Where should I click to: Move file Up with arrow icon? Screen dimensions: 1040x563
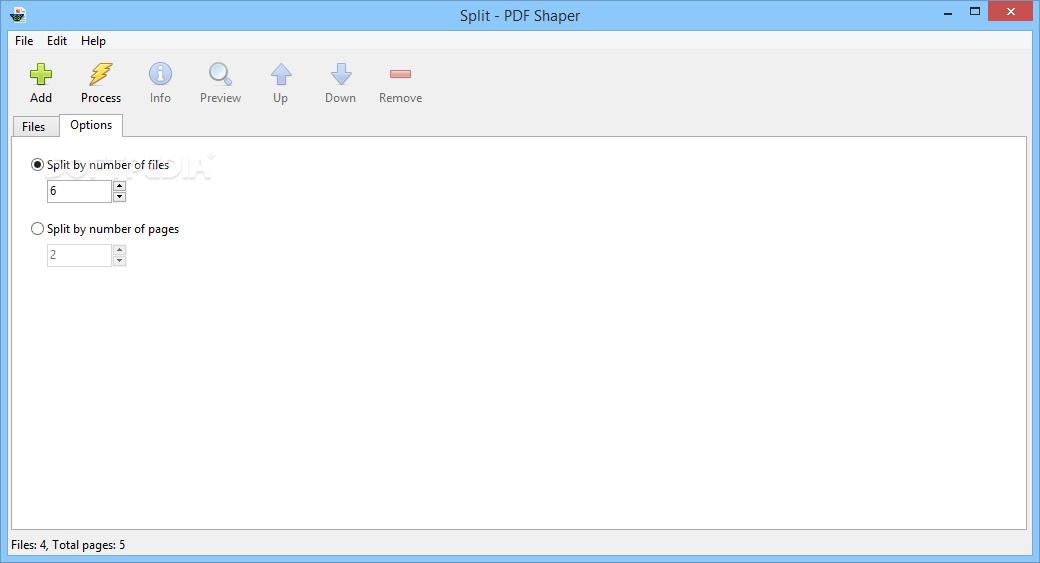tap(281, 74)
